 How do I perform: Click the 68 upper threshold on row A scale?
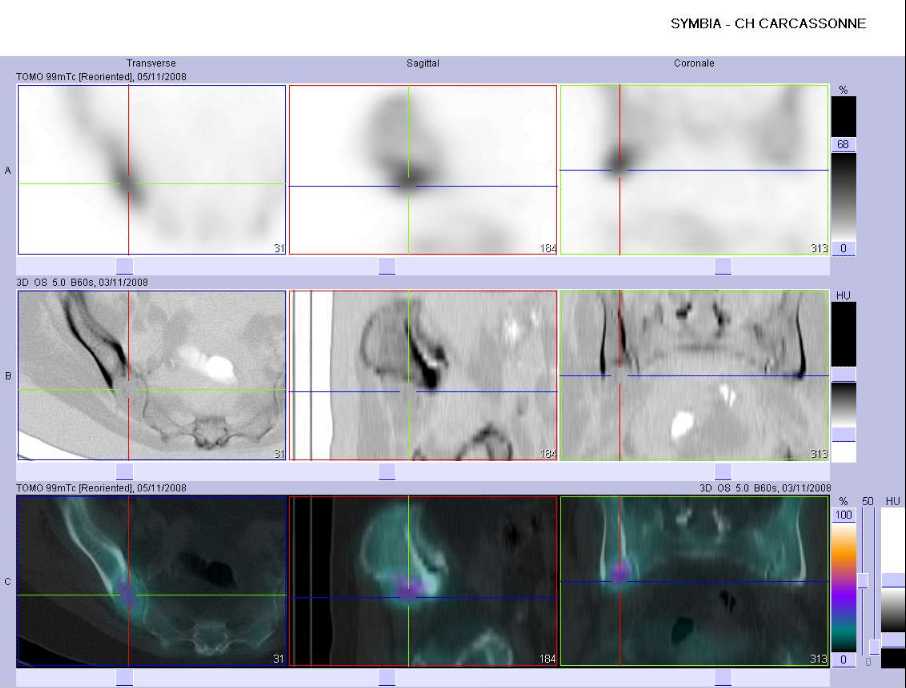(x=843, y=144)
